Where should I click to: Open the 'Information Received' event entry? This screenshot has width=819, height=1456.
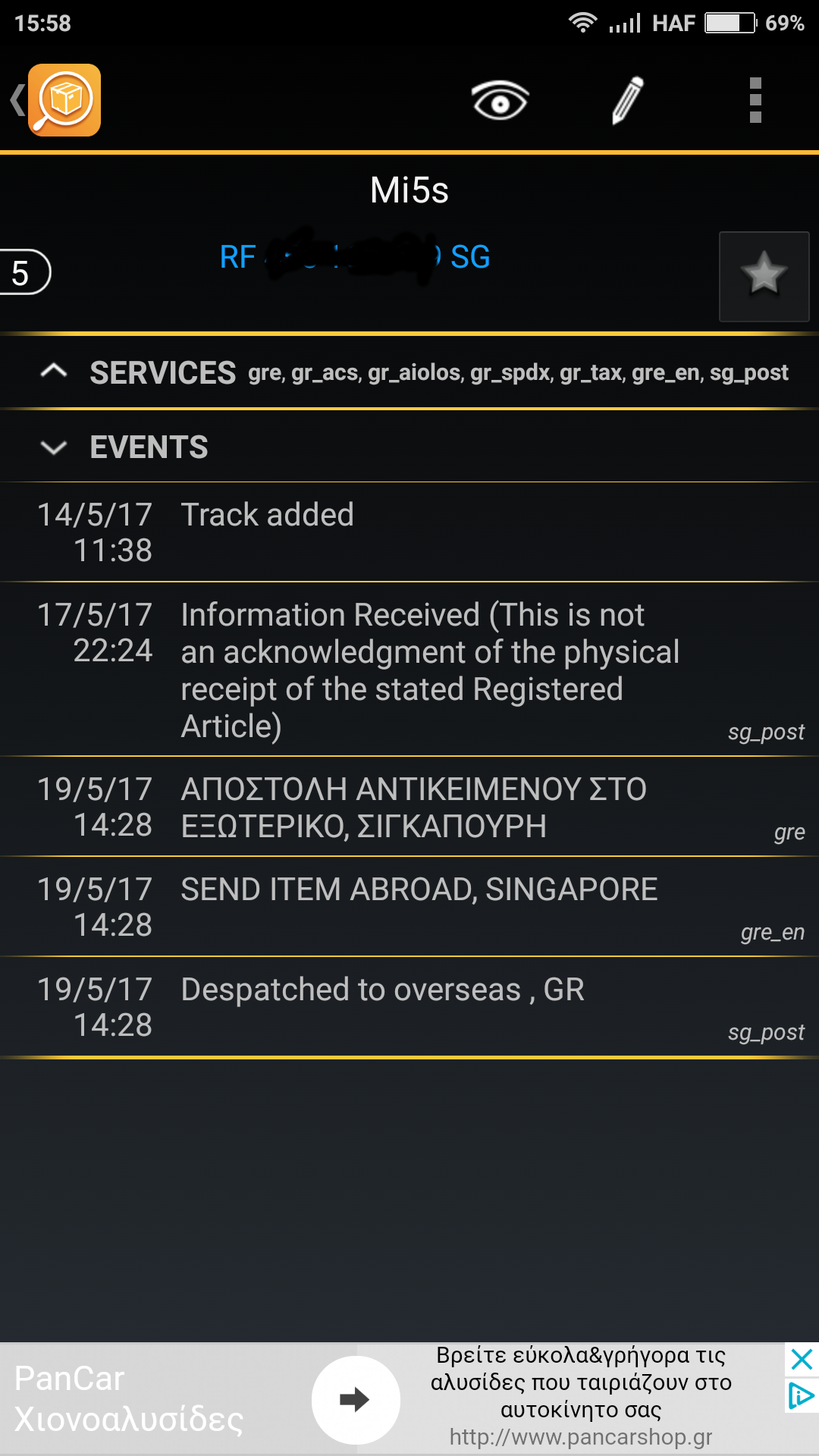pos(409,669)
